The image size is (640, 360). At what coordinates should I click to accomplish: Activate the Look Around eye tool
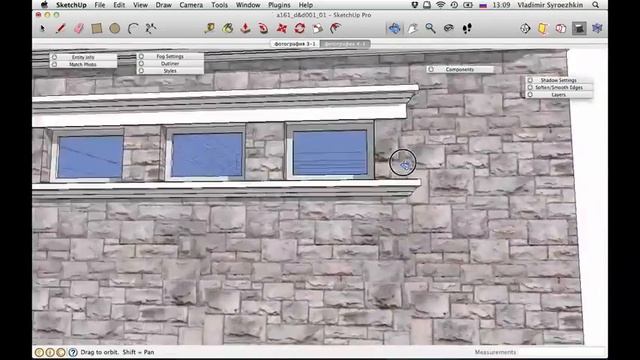click(449, 28)
